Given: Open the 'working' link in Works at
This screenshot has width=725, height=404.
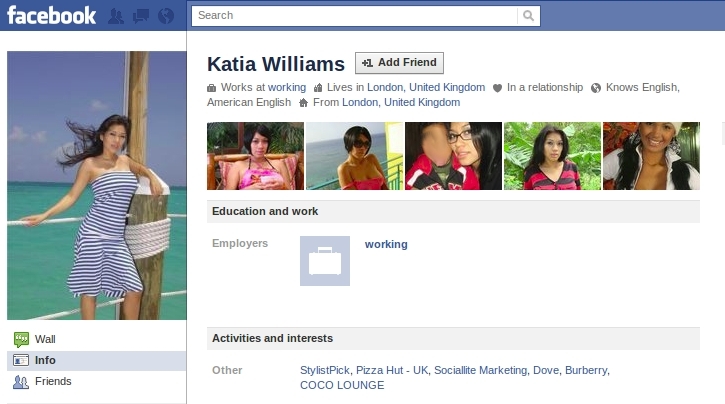Looking at the screenshot, I should pos(287,87).
